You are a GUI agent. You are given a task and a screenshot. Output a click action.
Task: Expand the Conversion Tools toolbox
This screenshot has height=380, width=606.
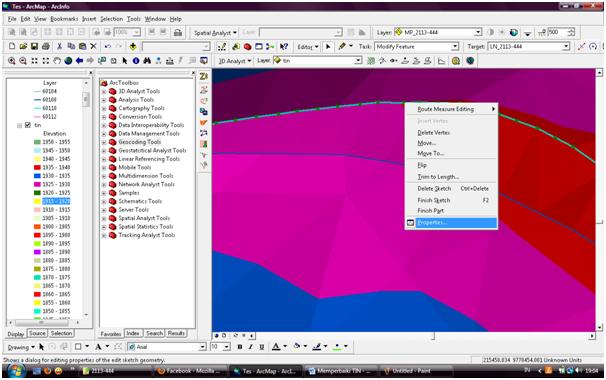104,117
